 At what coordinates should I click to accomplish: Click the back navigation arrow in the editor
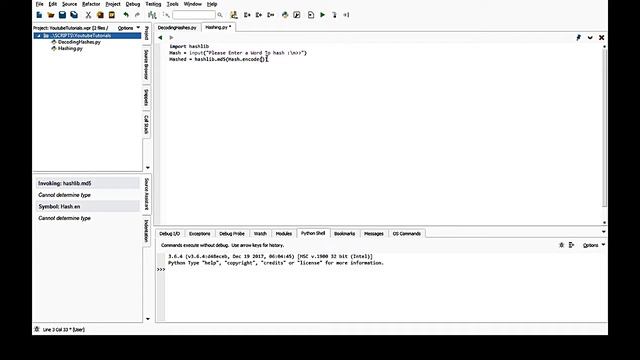[160, 38]
